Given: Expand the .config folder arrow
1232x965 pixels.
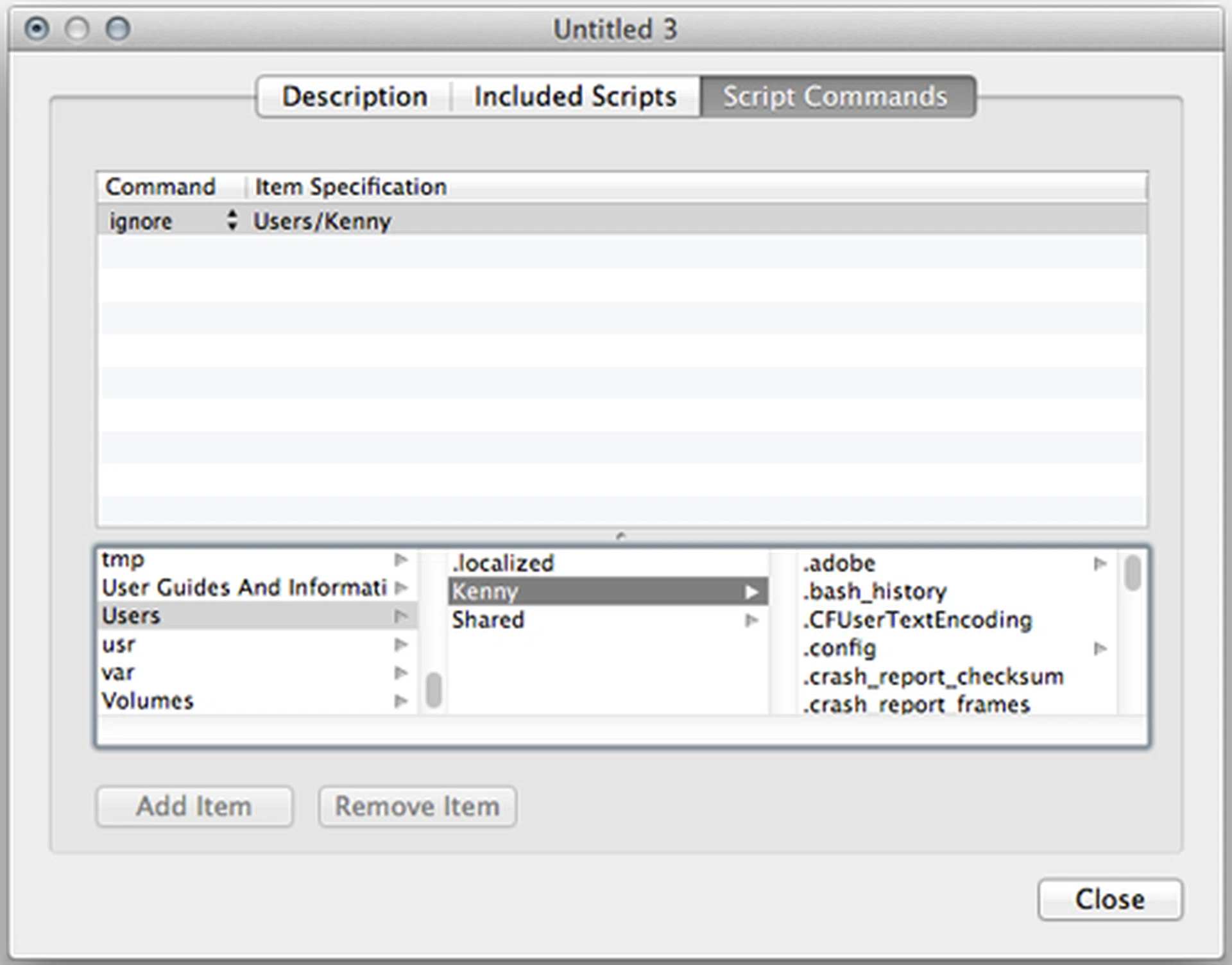Looking at the screenshot, I should click(x=1100, y=648).
